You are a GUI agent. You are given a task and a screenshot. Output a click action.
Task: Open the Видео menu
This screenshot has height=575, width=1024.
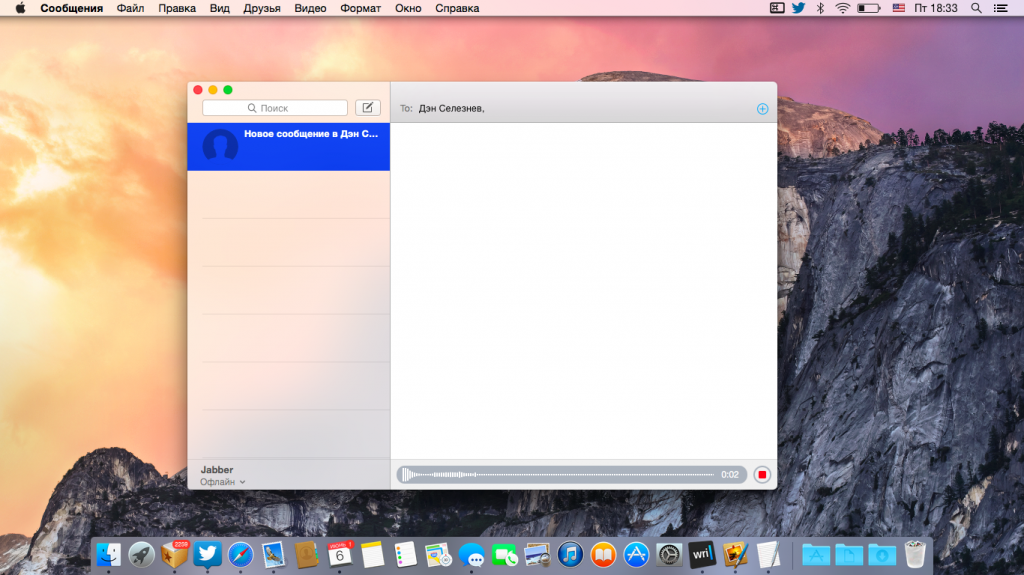click(311, 8)
